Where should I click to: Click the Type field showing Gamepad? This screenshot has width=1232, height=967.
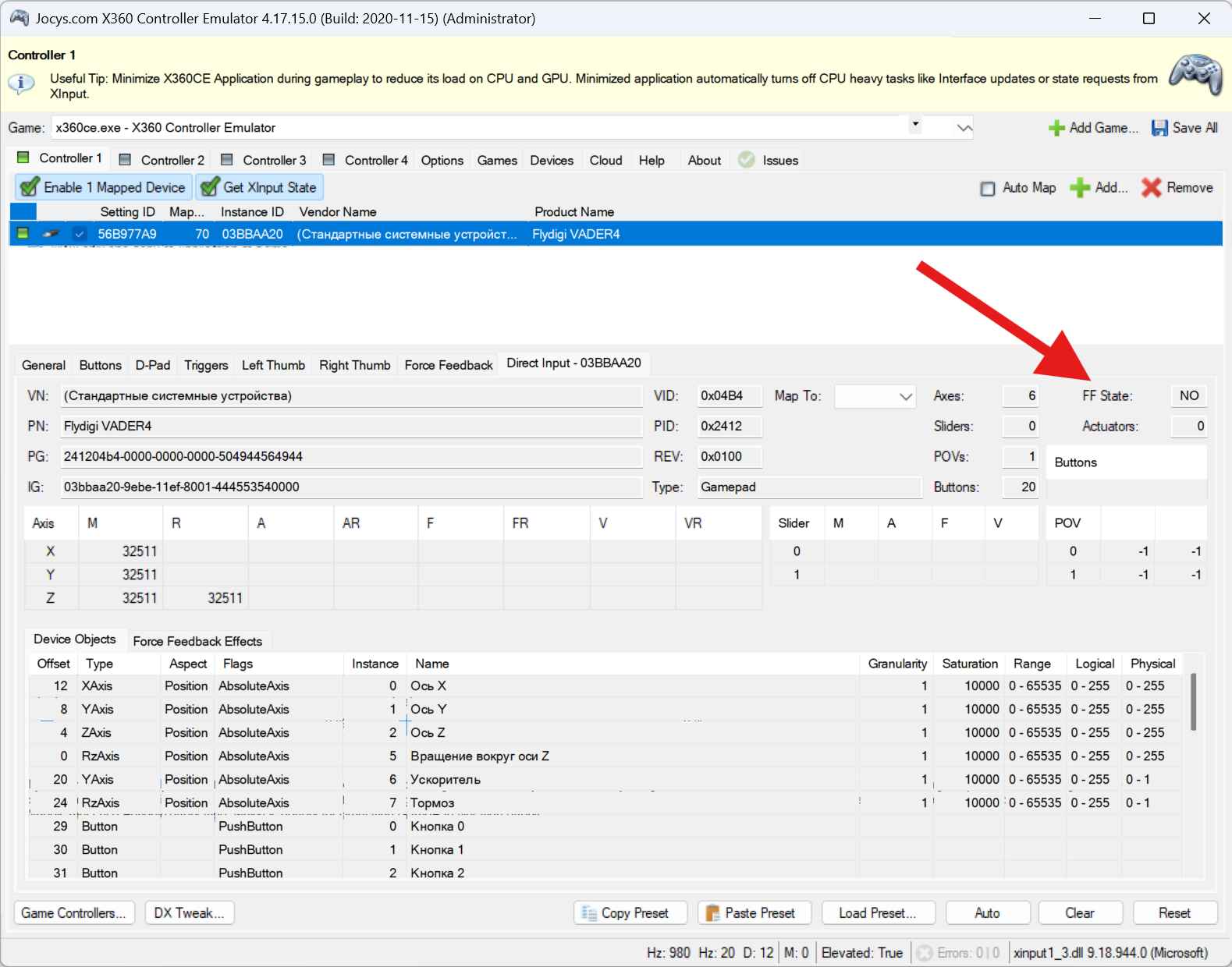click(x=810, y=487)
